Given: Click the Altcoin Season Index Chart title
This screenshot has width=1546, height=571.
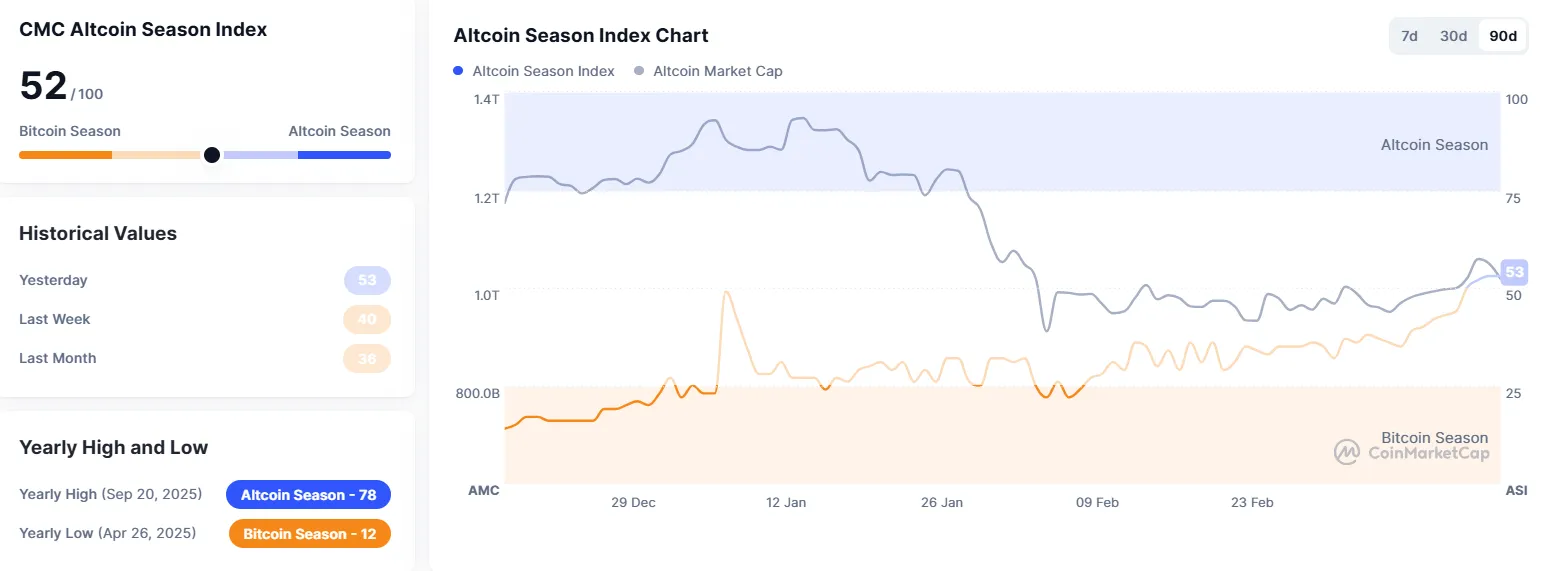Looking at the screenshot, I should [x=580, y=36].
